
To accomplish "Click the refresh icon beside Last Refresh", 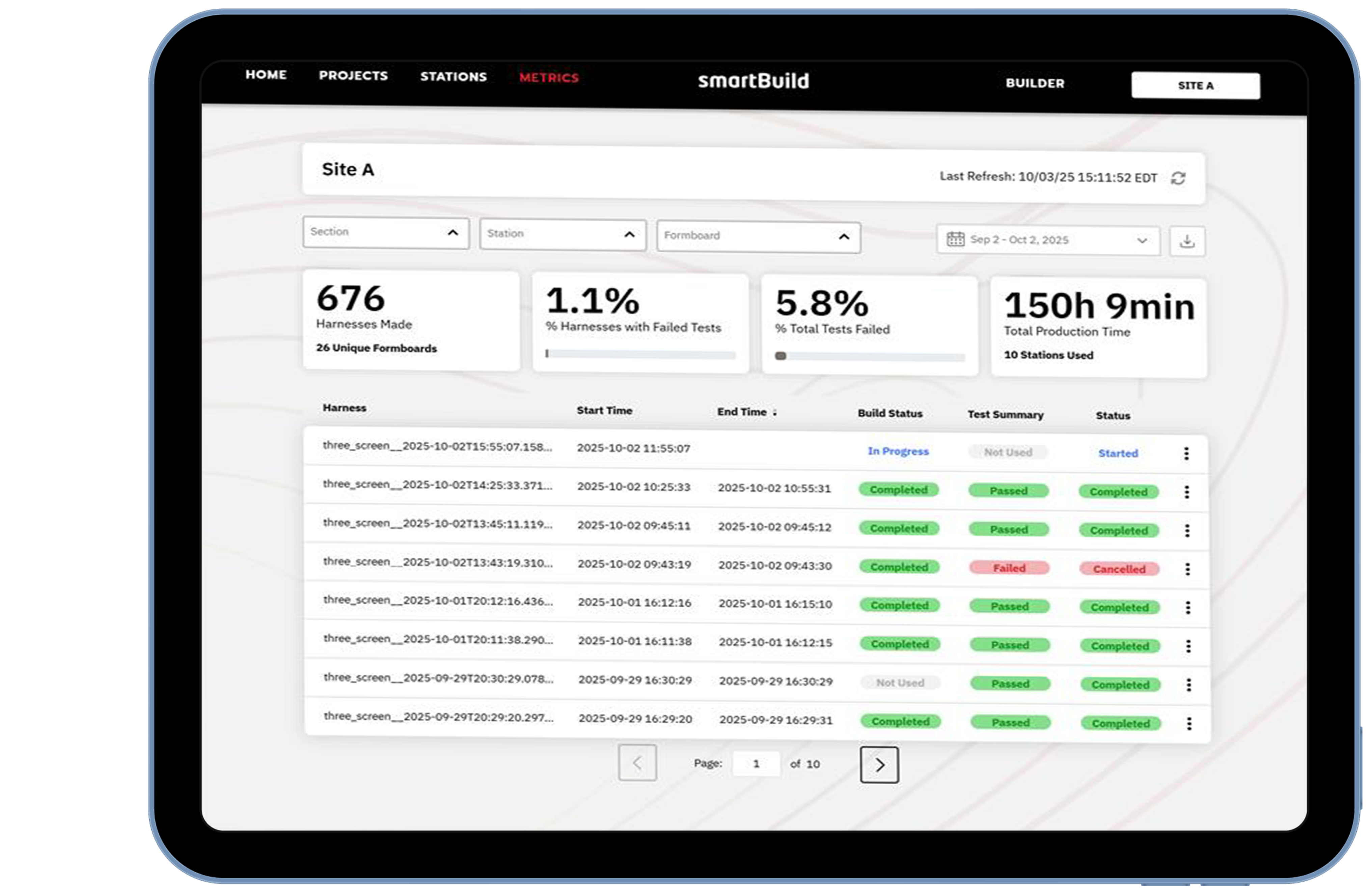I will pos(1178,178).
